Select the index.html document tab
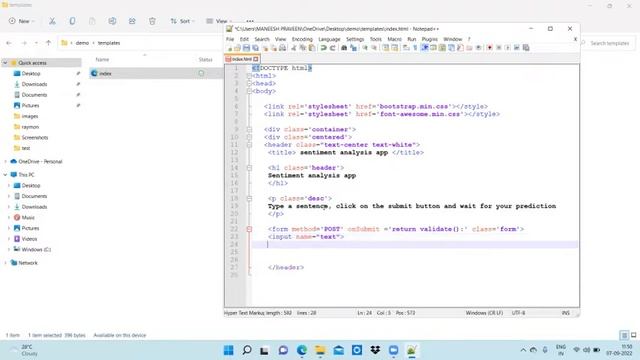The width and height of the screenshot is (640, 360). pyautogui.click(x=242, y=59)
